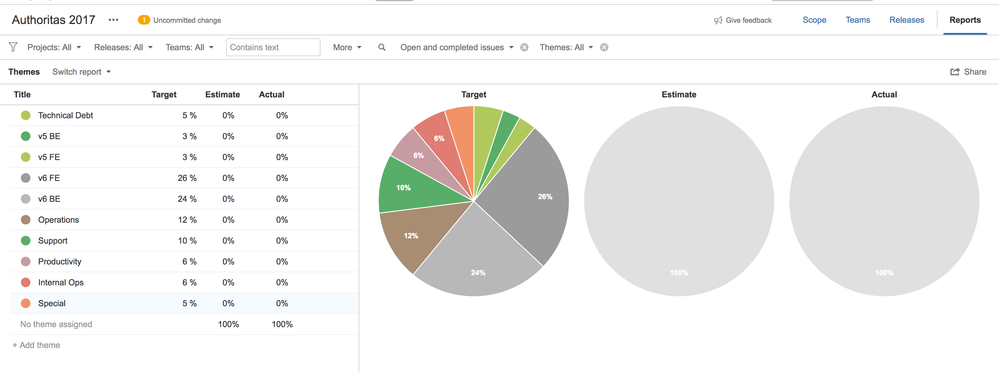
Task: Select the Productivity theme title
Action: point(60,262)
